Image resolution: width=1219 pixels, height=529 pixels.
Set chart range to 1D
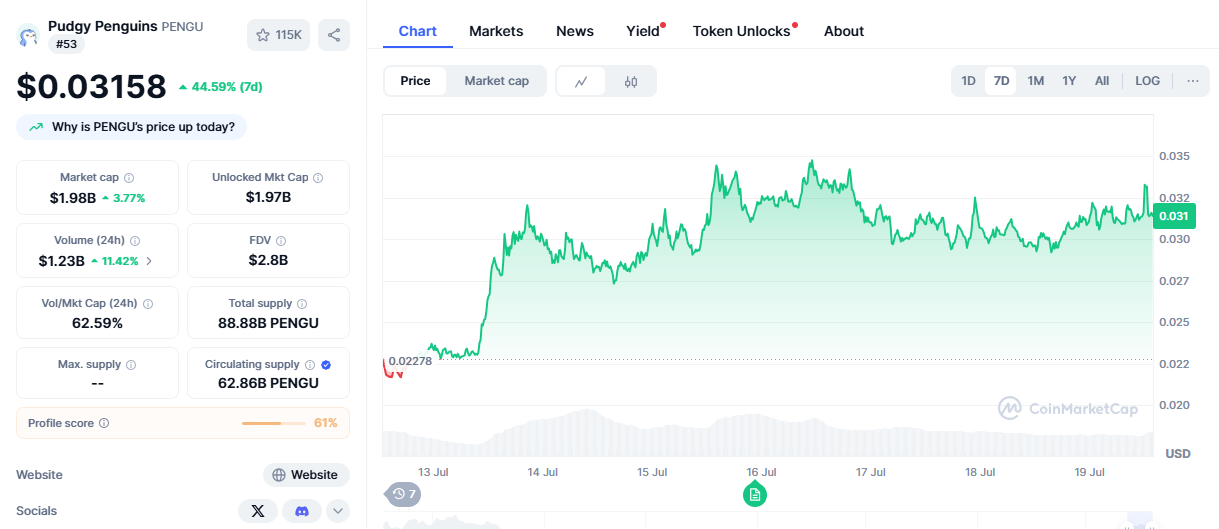point(968,81)
